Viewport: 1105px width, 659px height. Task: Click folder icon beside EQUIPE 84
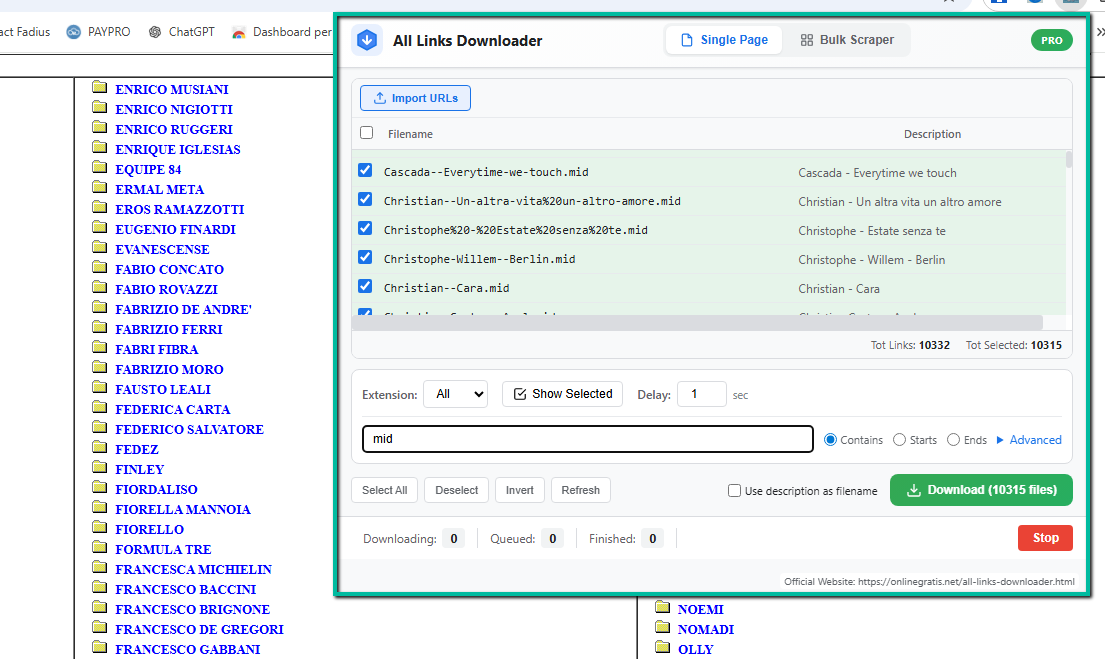coord(99,167)
